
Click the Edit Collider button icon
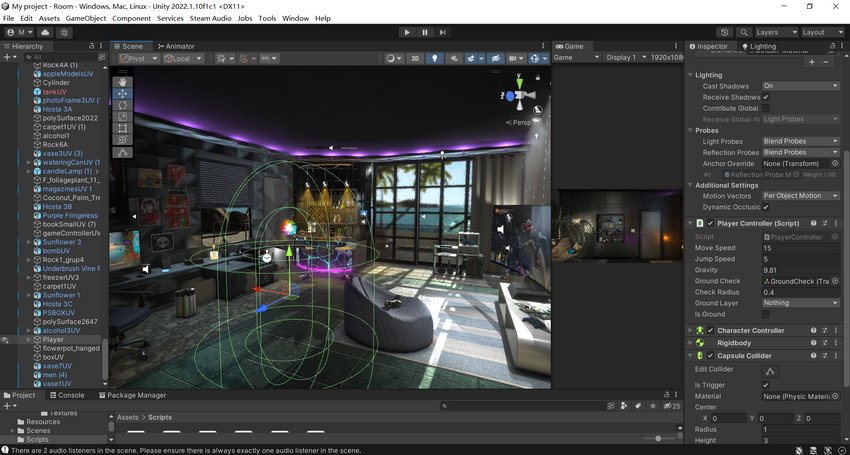[770, 371]
